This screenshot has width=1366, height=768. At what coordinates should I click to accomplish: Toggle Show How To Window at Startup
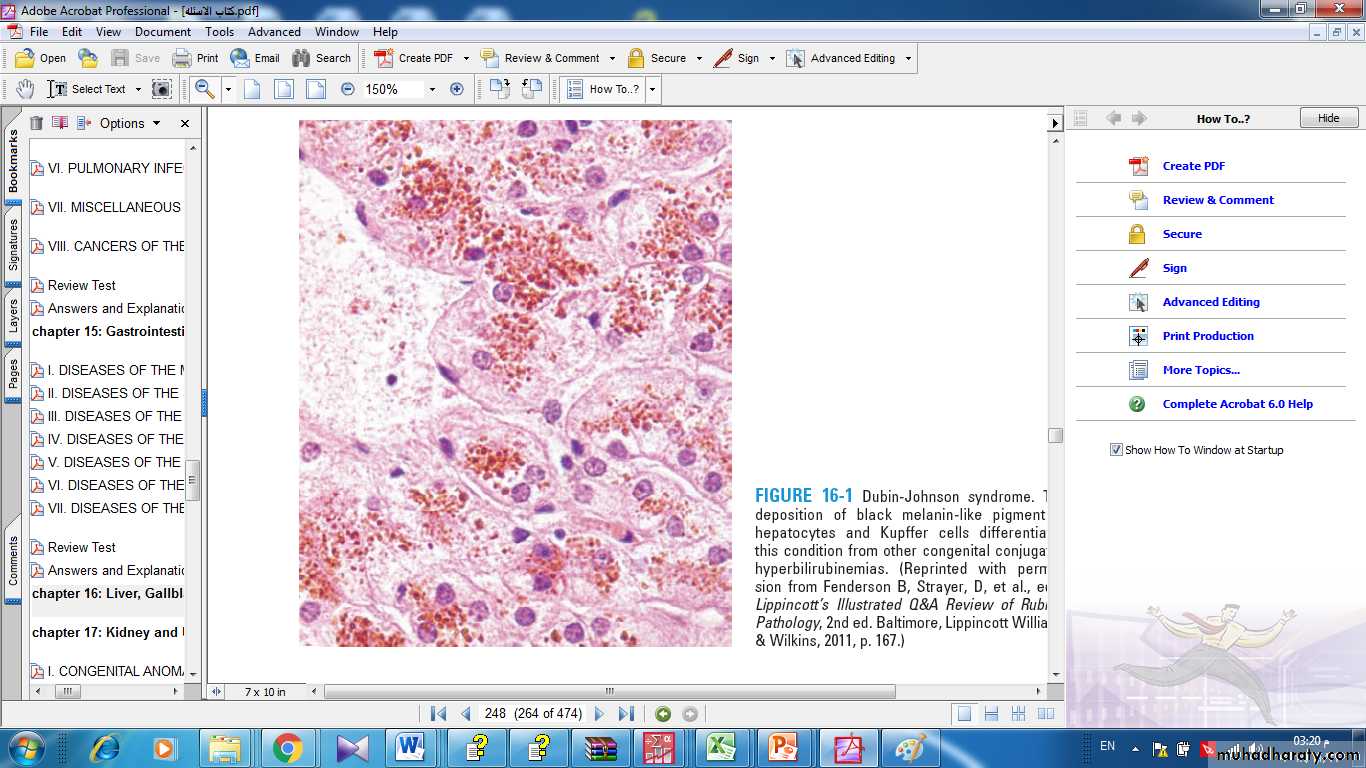[1116, 450]
